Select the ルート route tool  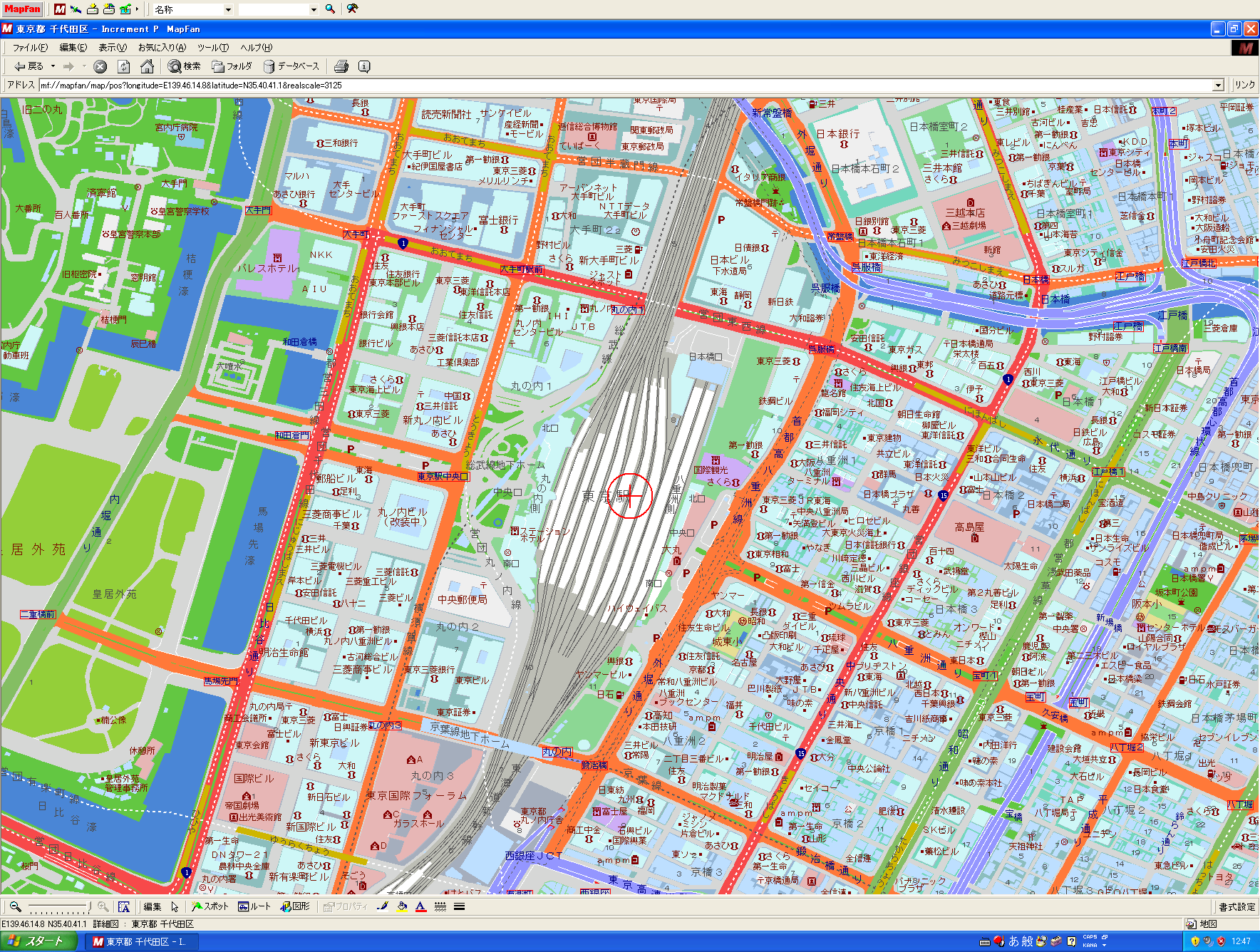(x=254, y=906)
